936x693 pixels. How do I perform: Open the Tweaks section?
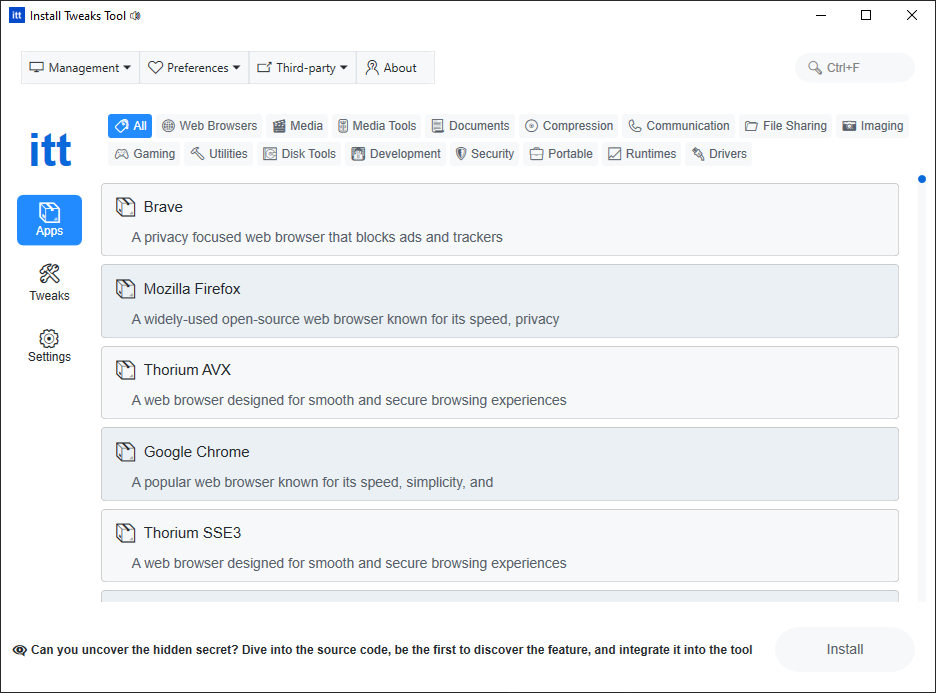click(x=49, y=282)
